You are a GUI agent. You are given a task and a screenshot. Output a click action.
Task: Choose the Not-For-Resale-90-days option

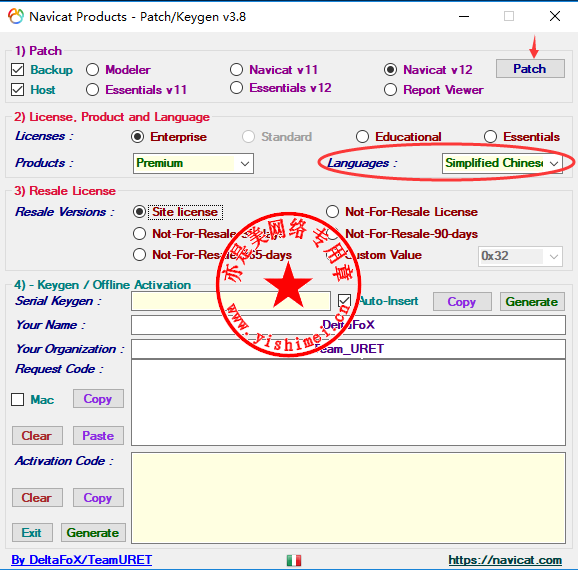[332, 234]
